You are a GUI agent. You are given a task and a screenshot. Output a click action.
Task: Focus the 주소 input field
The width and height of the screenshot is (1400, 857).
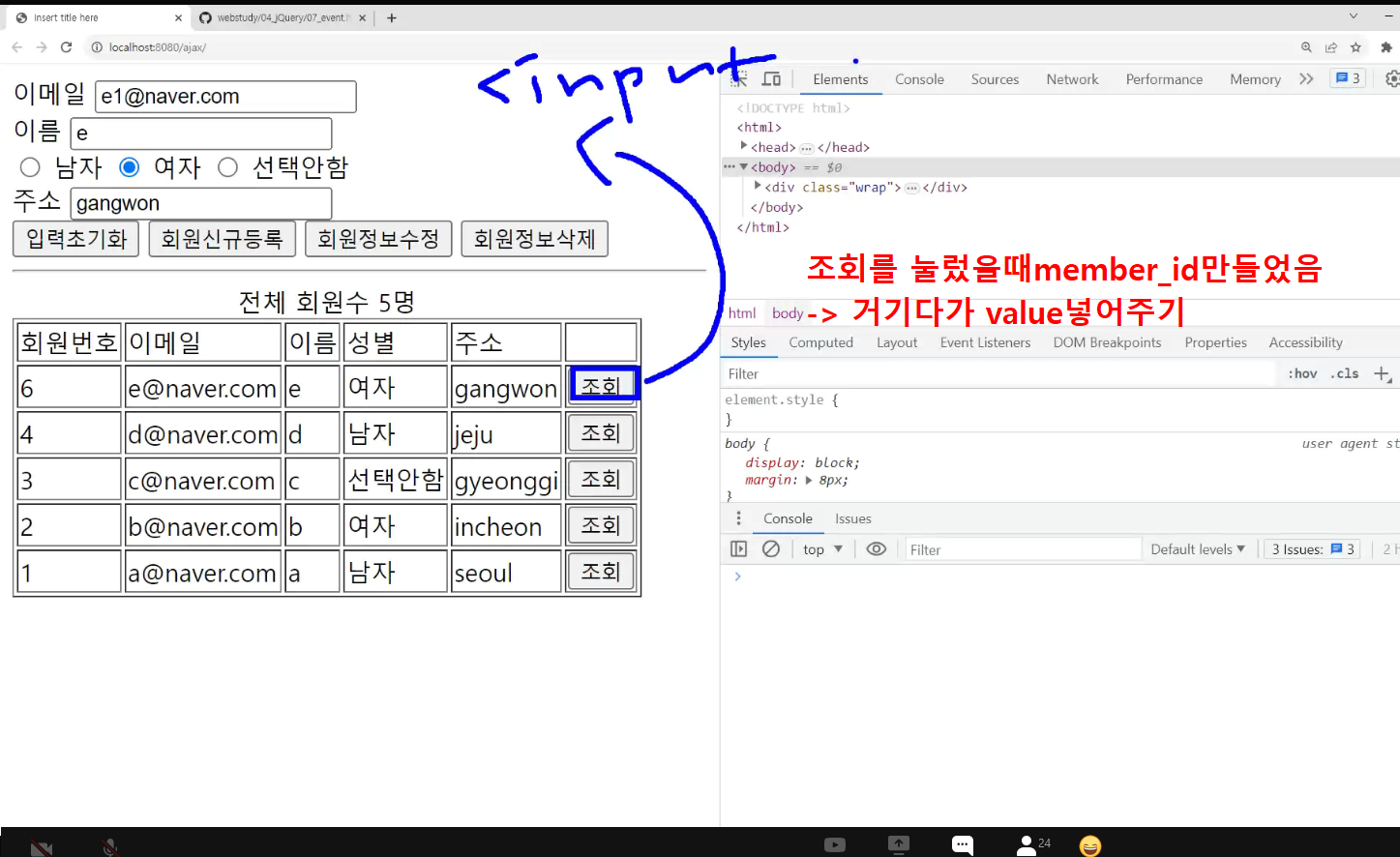[x=201, y=204]
